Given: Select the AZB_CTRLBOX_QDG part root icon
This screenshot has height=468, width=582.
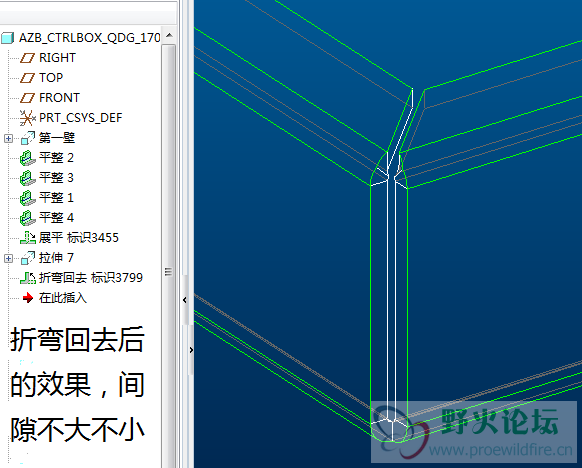Looking at the screenshot, I should (7, 38).
